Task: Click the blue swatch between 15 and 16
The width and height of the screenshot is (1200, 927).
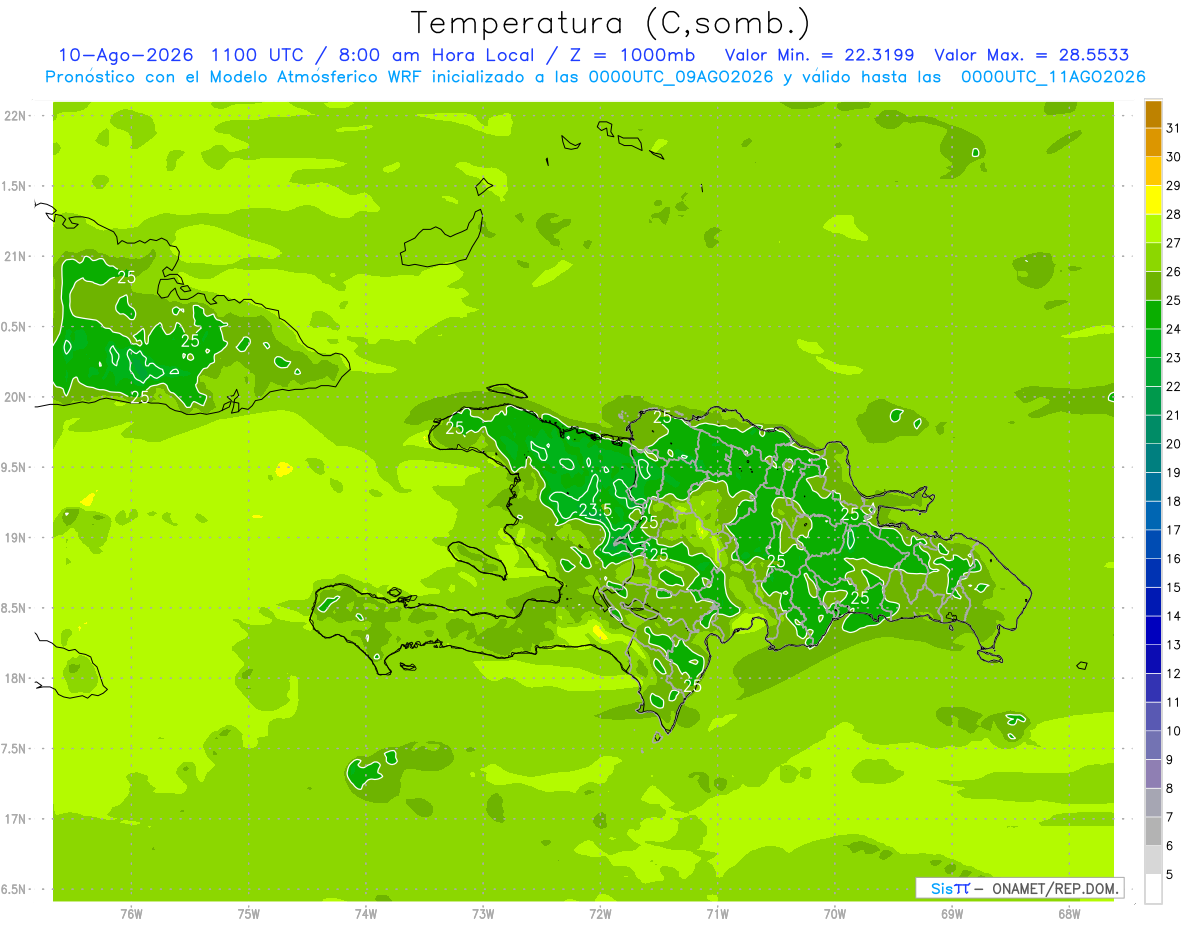Action: [1153, 573]
